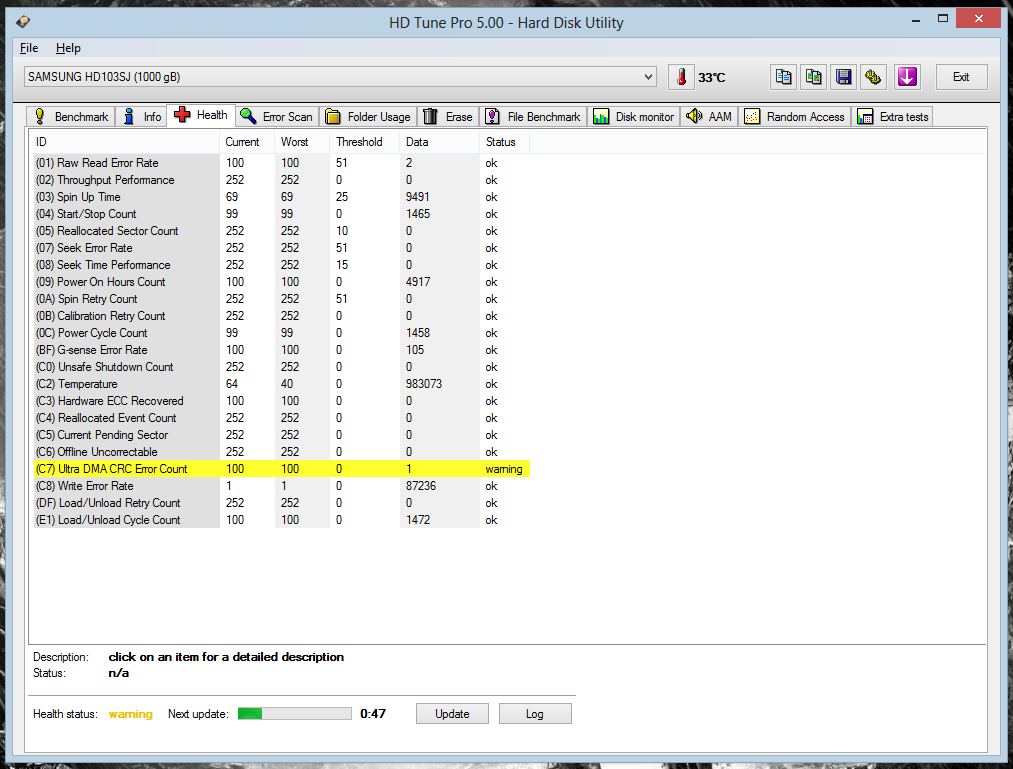Sort by the ID column header
Screen dimensions: 1013x769
(x=124, y=142)
